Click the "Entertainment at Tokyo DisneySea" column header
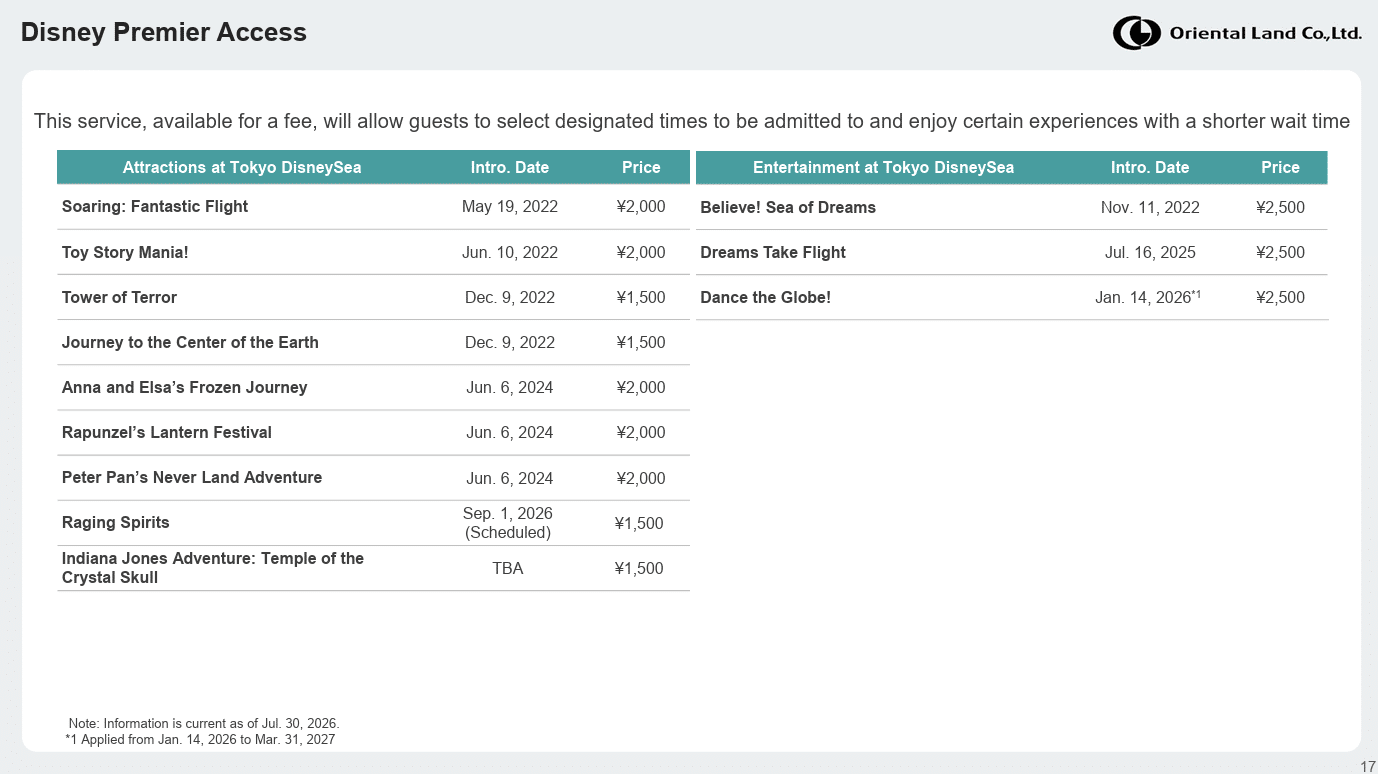1378x774 pixels. coord(883,167)
